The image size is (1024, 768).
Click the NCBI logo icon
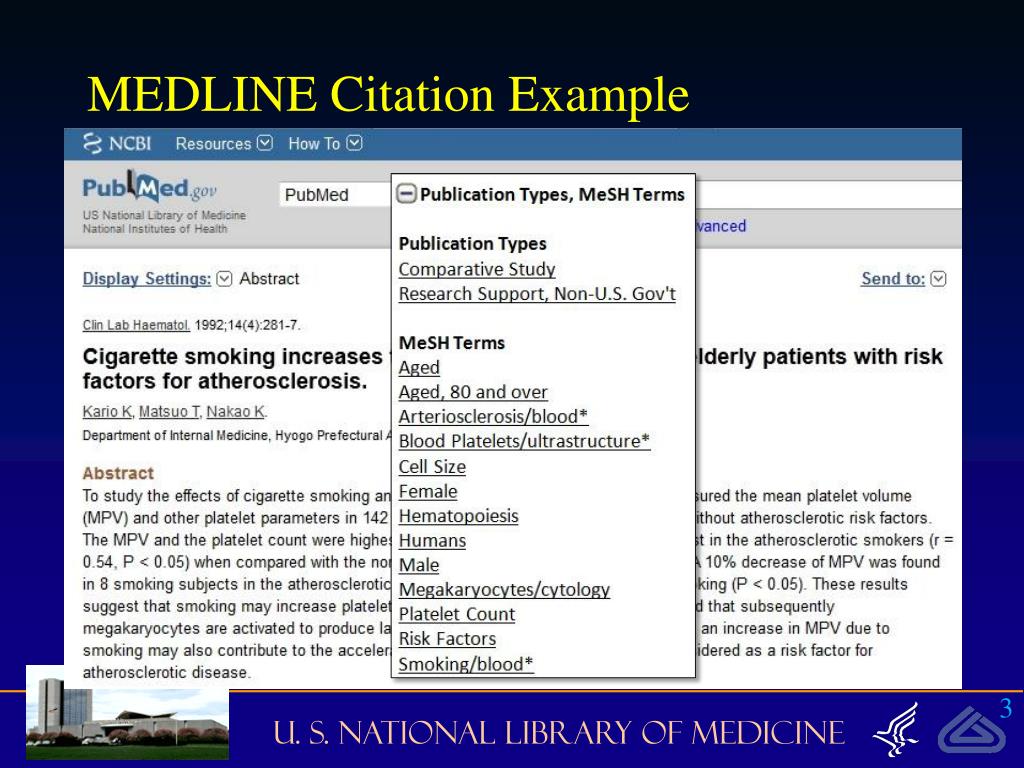coord(93,144)
